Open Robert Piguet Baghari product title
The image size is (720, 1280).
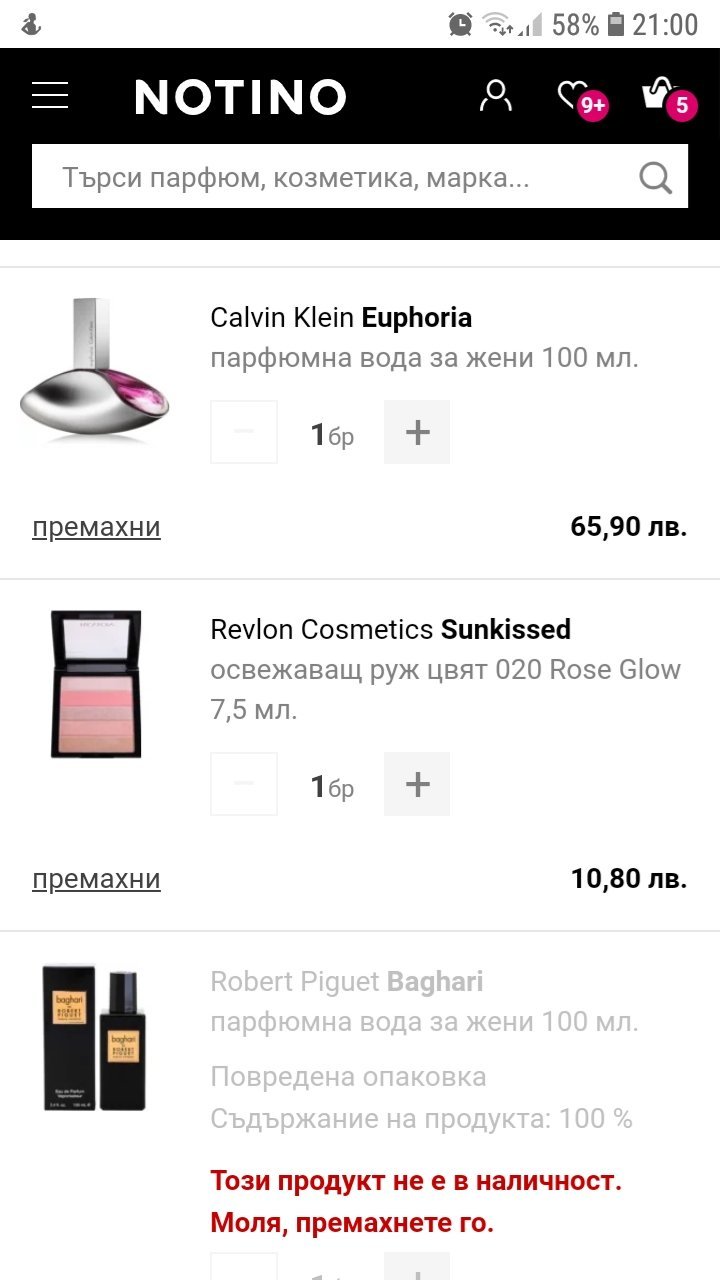(347, 982)
